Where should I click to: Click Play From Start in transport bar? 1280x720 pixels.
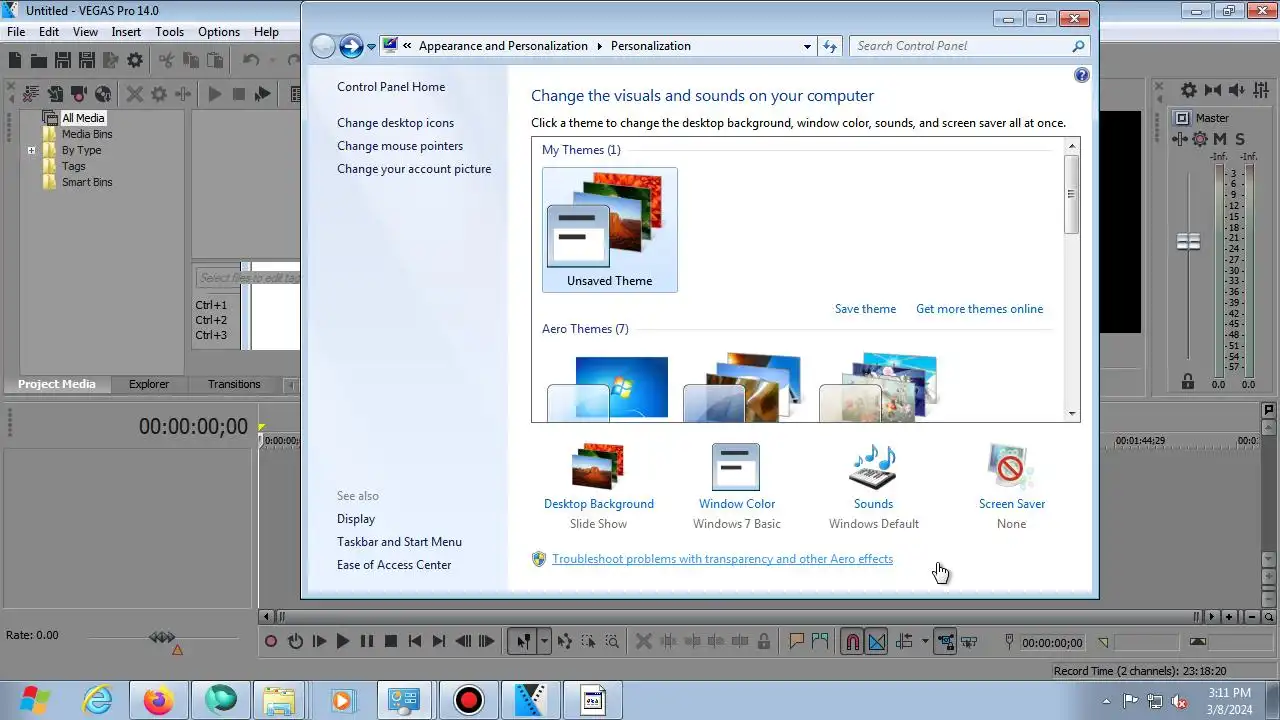(320, 642)
